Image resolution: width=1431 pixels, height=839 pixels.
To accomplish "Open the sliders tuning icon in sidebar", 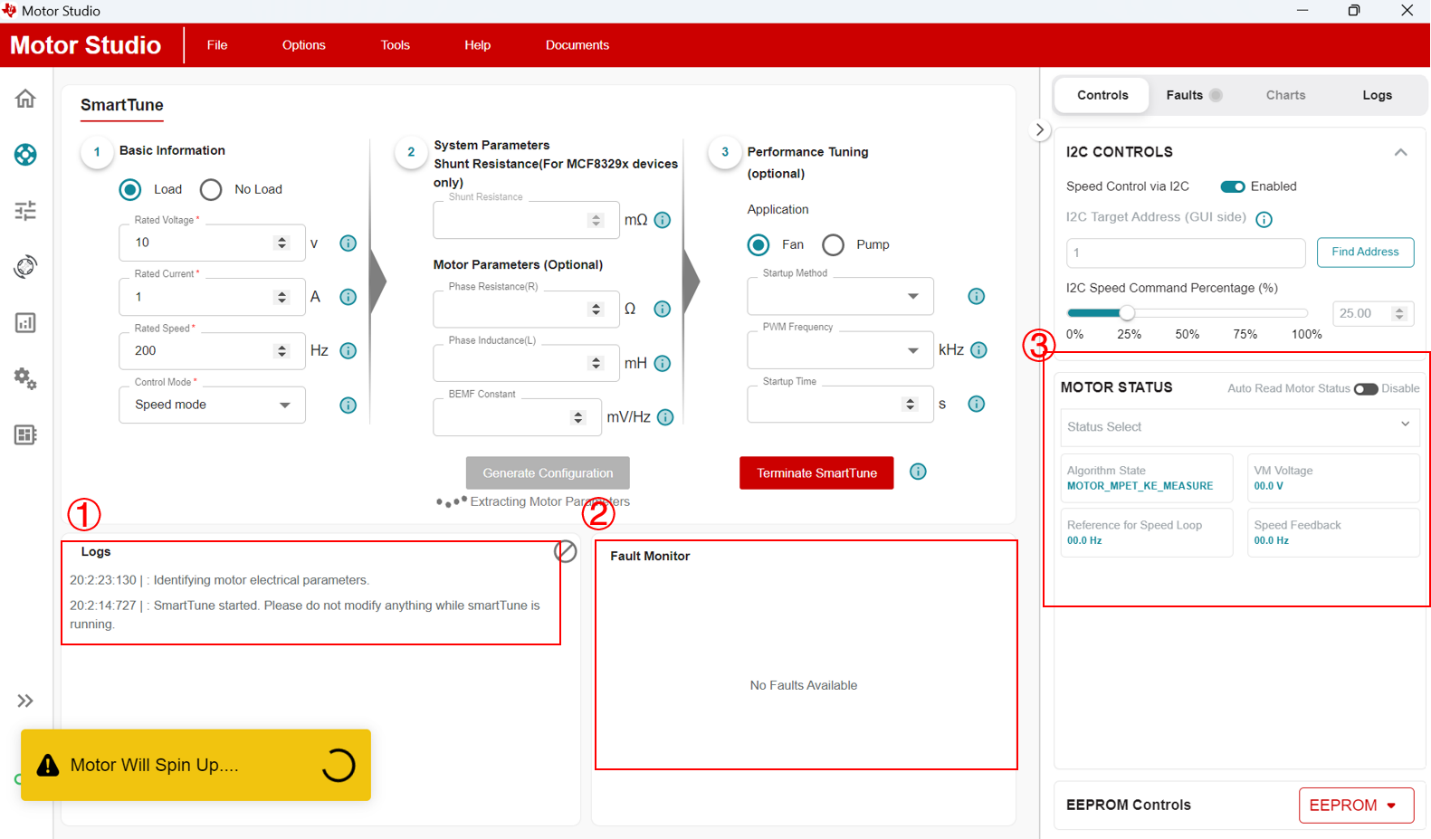I will click(x=26, y=210).
